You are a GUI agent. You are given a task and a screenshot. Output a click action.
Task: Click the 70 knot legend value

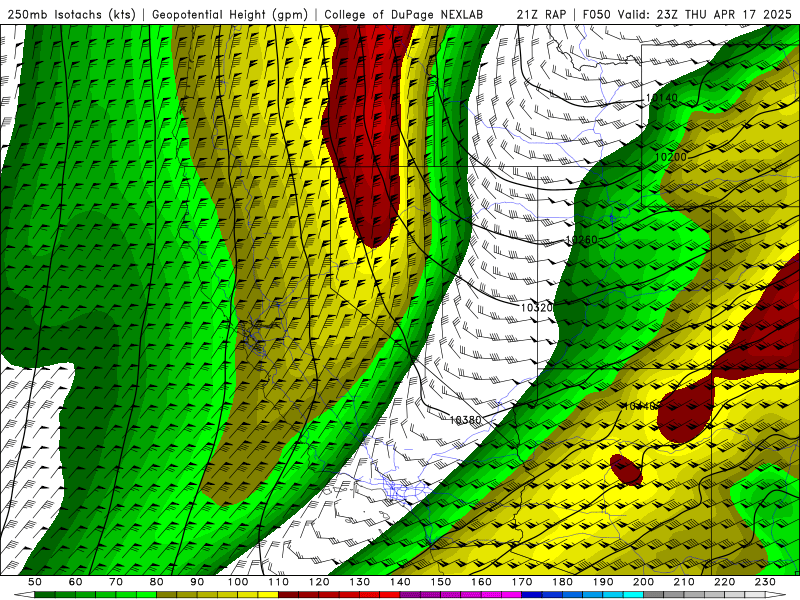[116, 582]
